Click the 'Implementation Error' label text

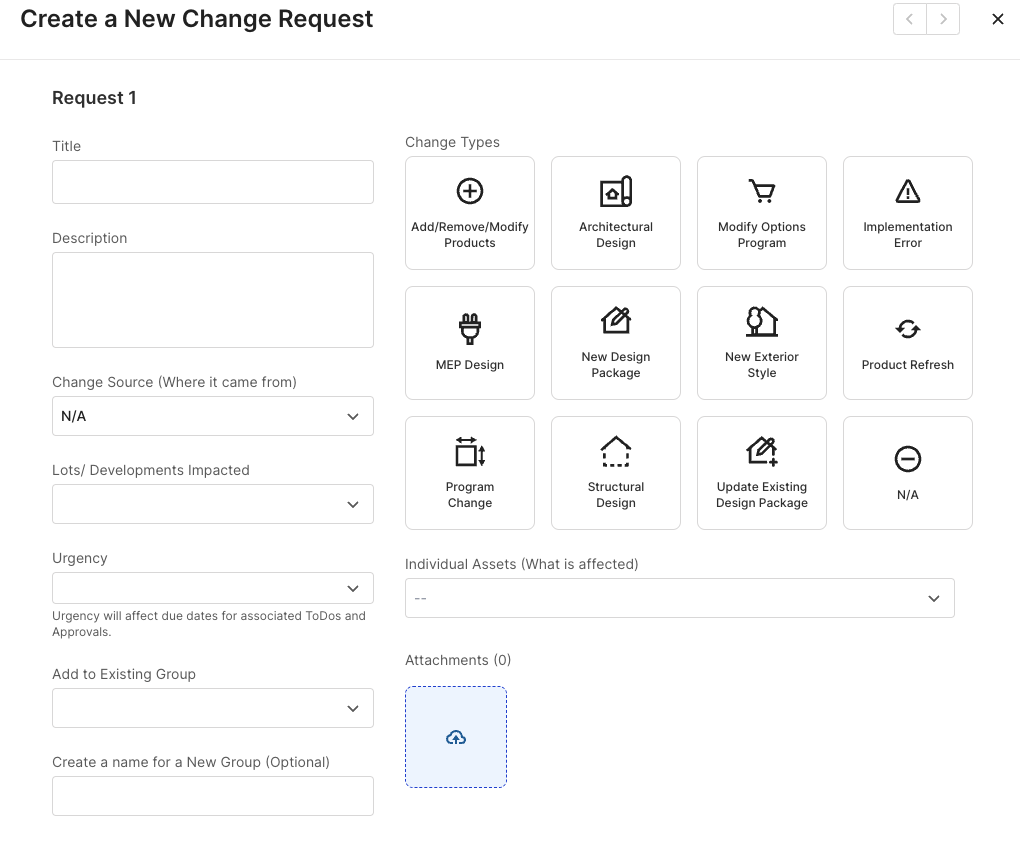point(907,235)
